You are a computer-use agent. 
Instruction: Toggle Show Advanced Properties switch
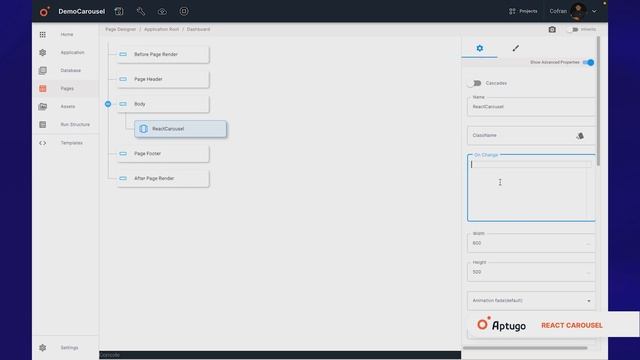[588, 62]
